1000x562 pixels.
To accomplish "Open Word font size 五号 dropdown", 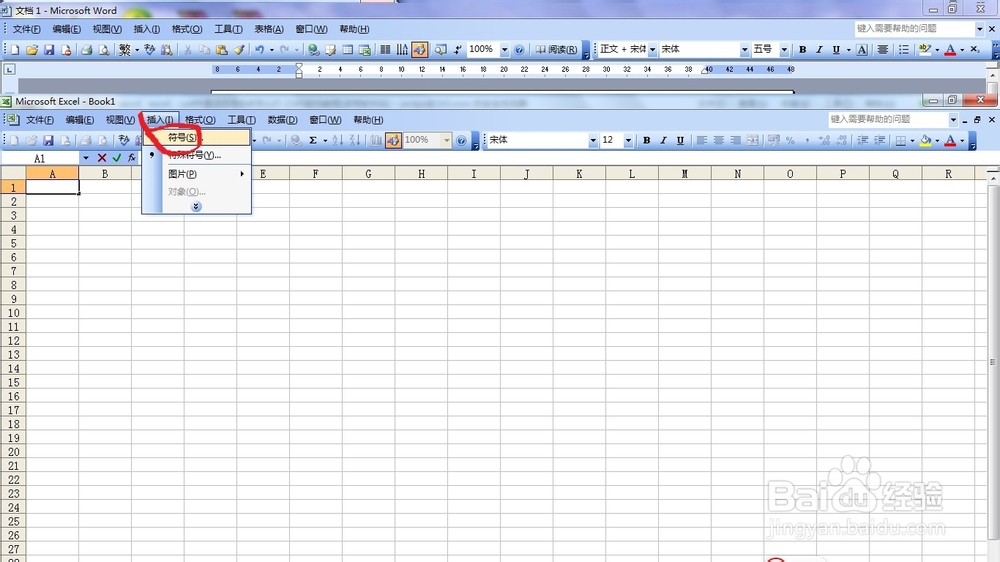I will coord(784,49).
